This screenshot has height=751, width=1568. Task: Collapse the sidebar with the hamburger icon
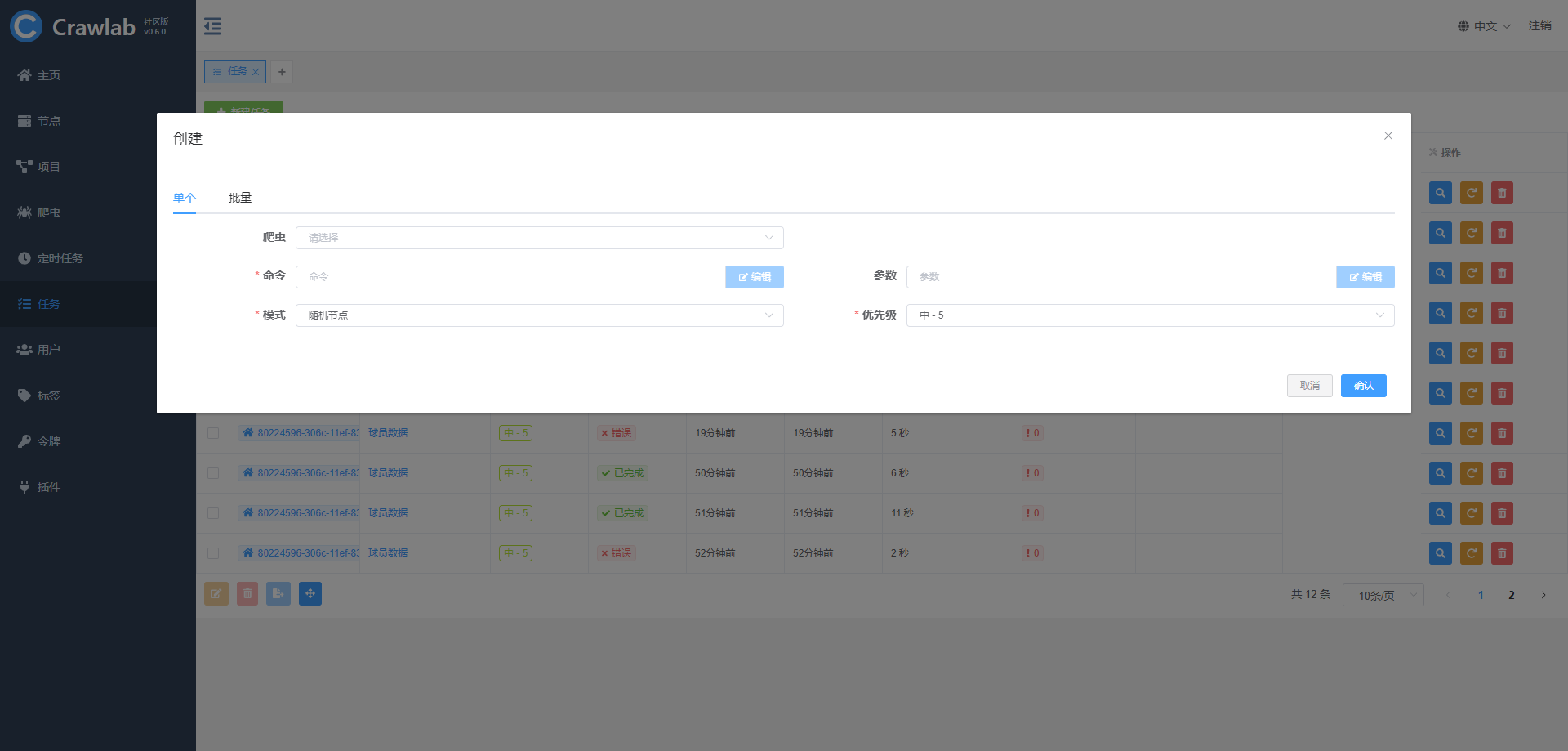click(212, 26)
